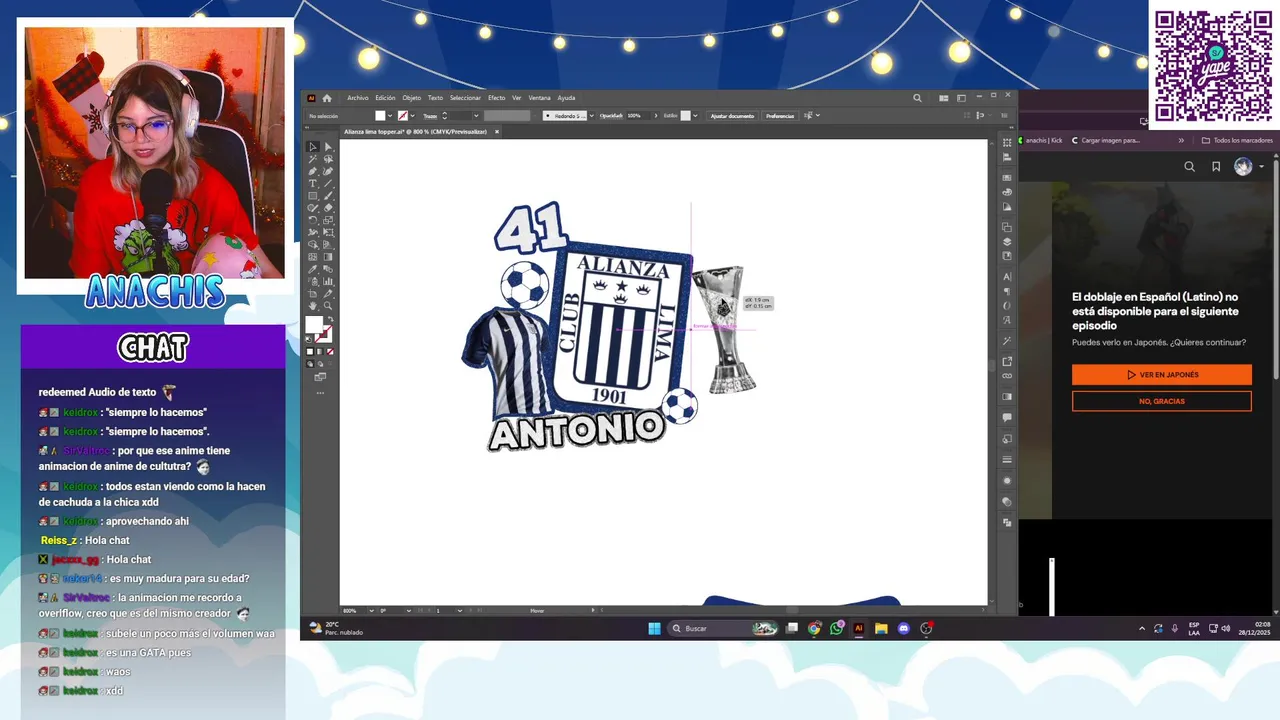Open the Edición menu
The height and width of the screenshot is (720, 1280).
(385, 98)
